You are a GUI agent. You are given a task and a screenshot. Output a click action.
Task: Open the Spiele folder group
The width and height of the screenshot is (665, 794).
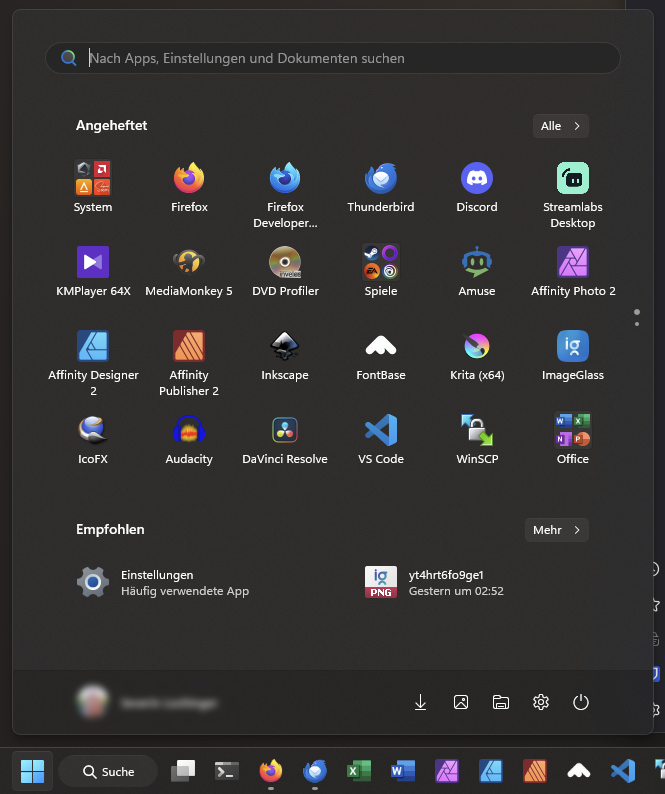pos(381,270)
